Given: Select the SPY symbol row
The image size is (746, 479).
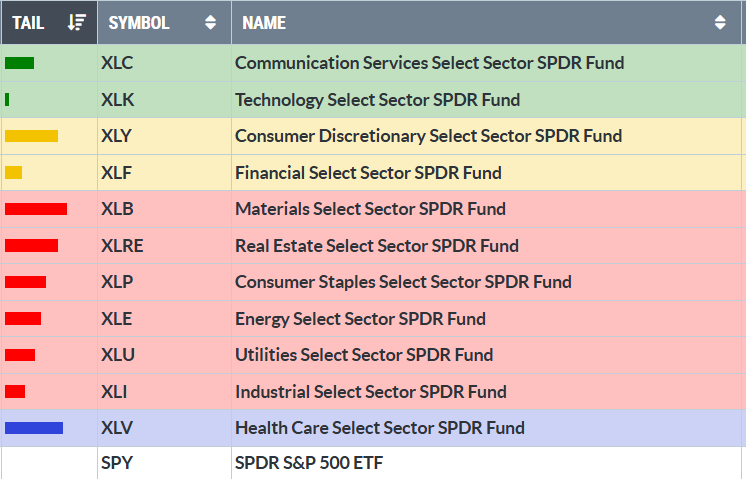Looking at the screenshot, I should pos(116,464).
